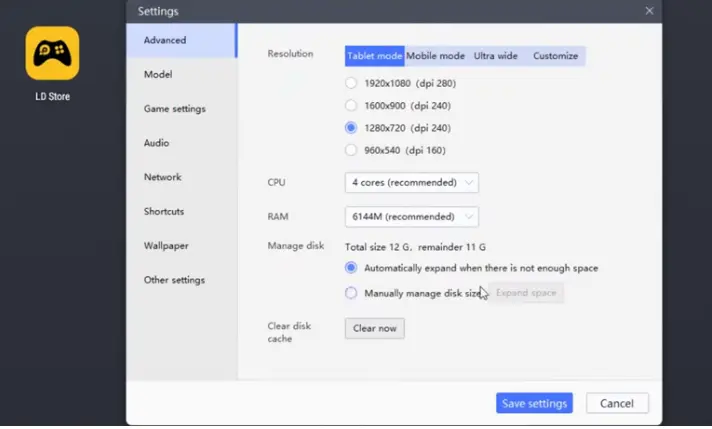Viewport: 712px width, 429px height.
Task: Select automatically expand disk space option
Action: pyautogui.click(x=351, y=268)
